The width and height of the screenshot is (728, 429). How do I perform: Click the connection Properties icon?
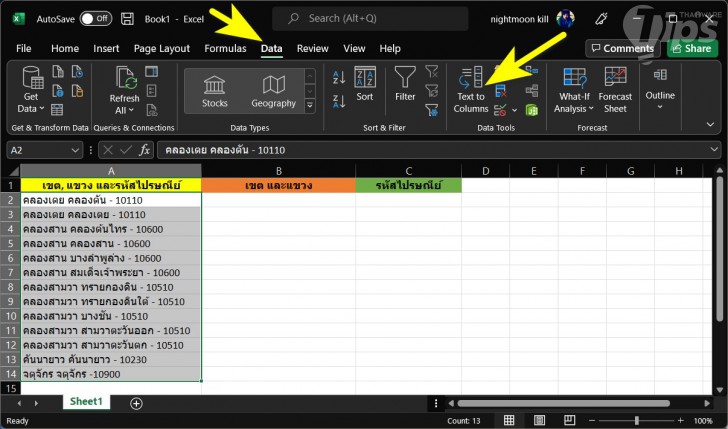point(151,91)
